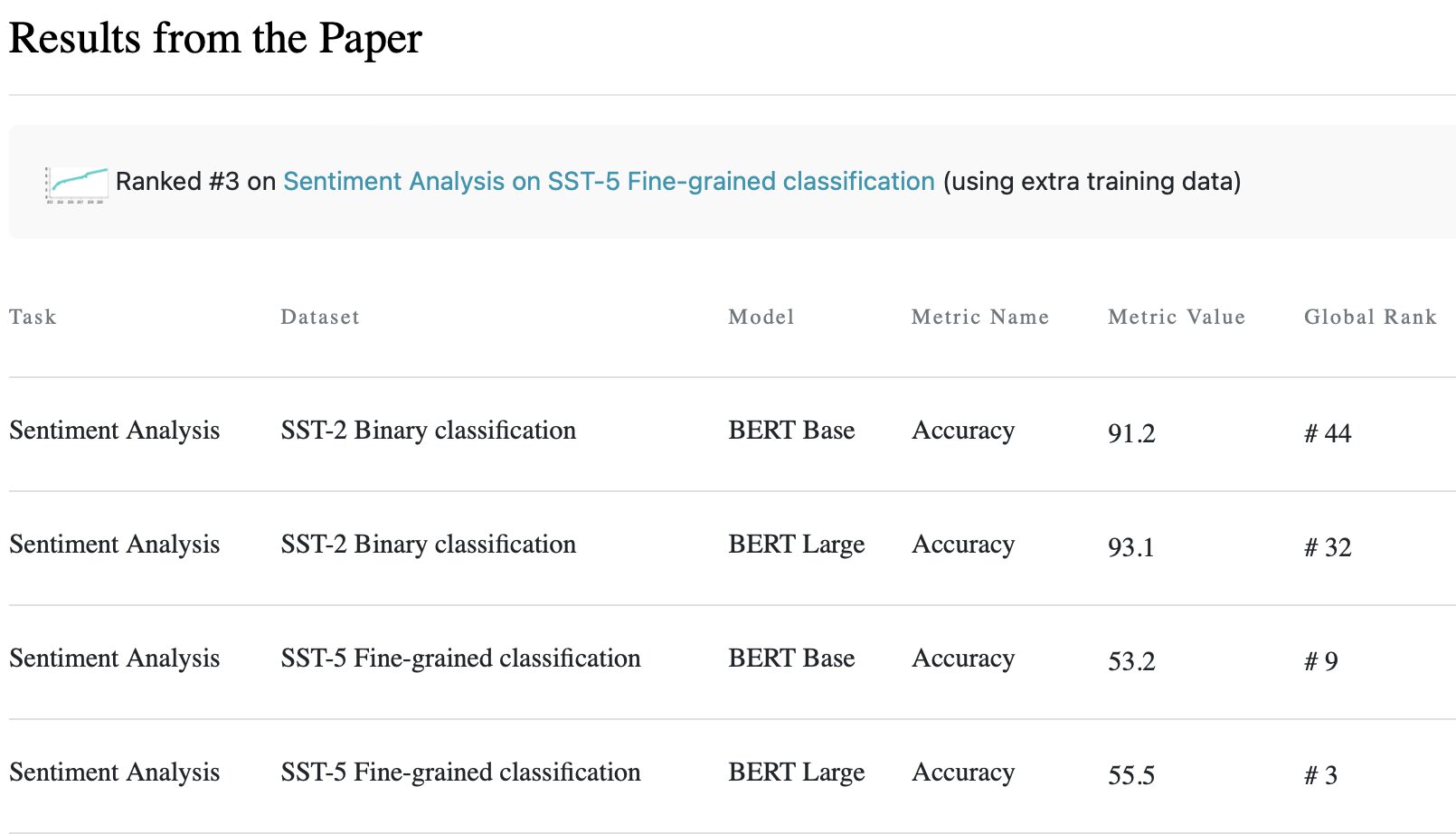Open SST-5 Fine-grained classification dataset in last row
1456x834 pixels.
(460, 772)
